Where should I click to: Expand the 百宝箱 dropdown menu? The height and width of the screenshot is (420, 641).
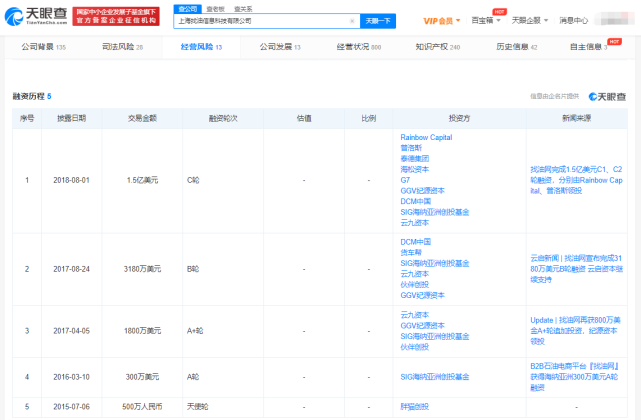486,20
